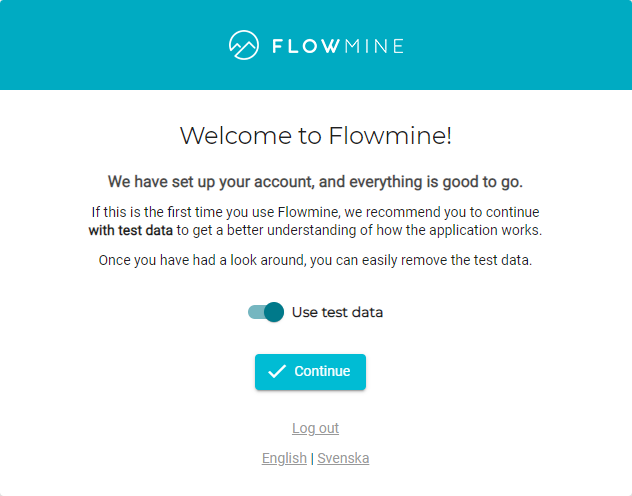This screenshot has width=632, height=496.
Task: Click the 'Once you have had a look around' sentence
Action: (x=315, y=260)
